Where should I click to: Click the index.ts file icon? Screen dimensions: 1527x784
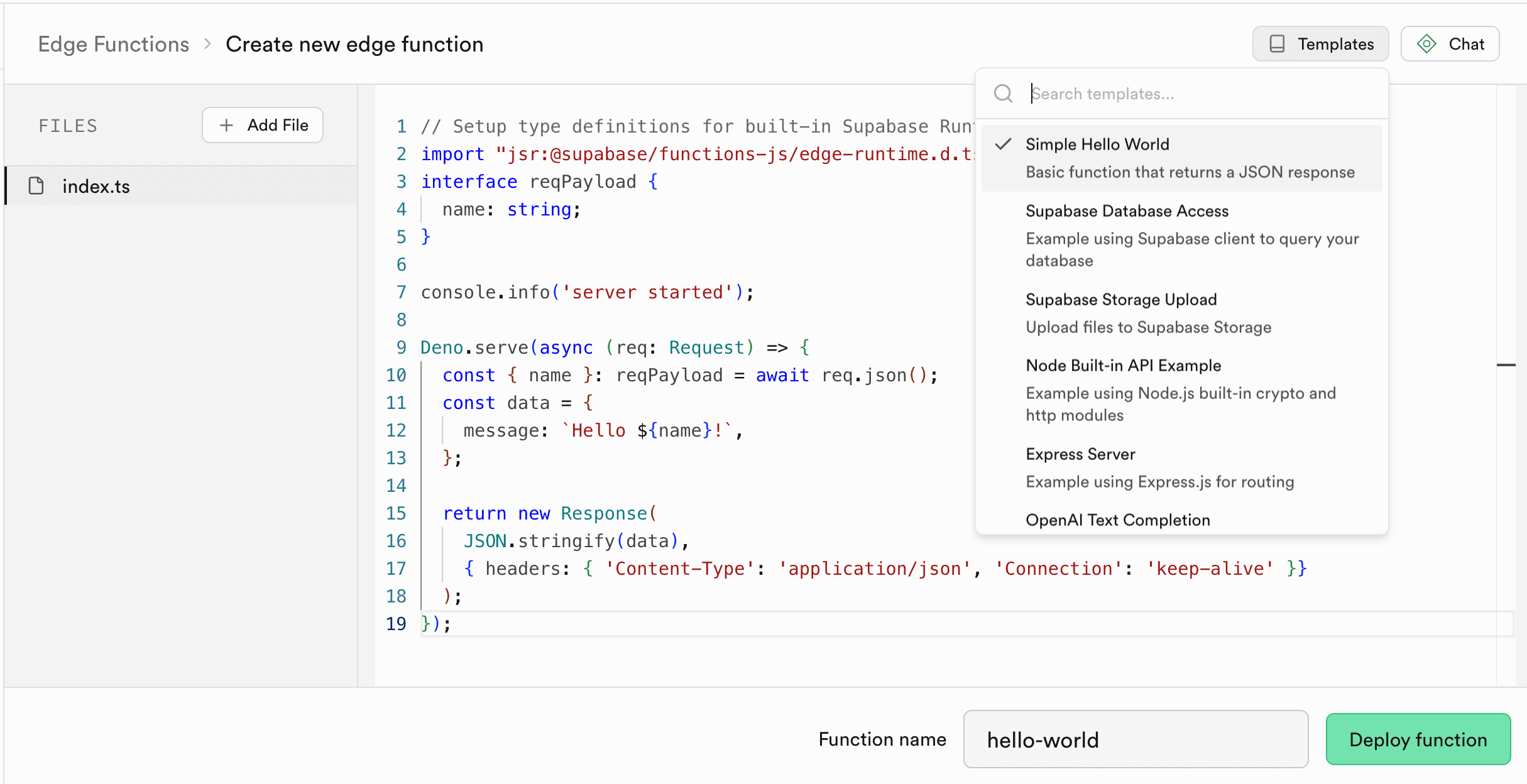(36, 186)
